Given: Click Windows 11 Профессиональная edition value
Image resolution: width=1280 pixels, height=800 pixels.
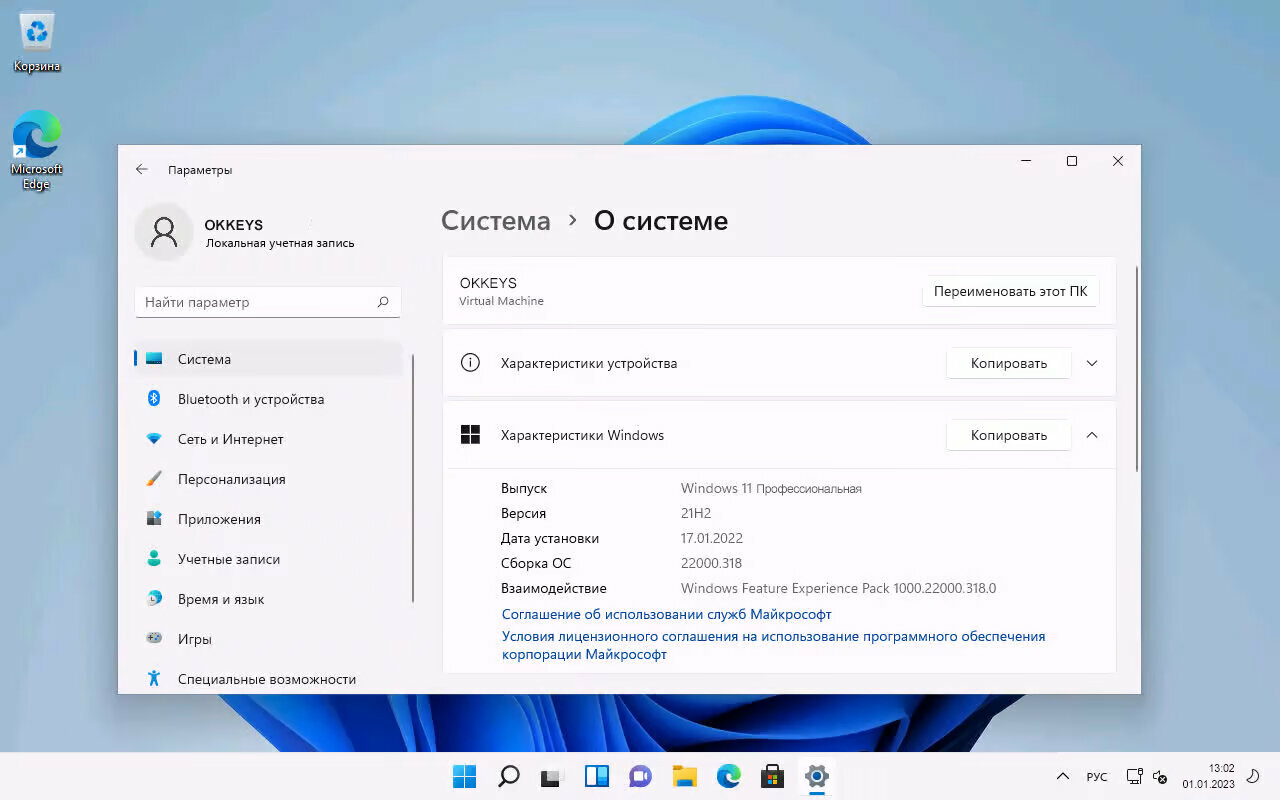Looking at the screenshot, I should (x=771, y=488).
